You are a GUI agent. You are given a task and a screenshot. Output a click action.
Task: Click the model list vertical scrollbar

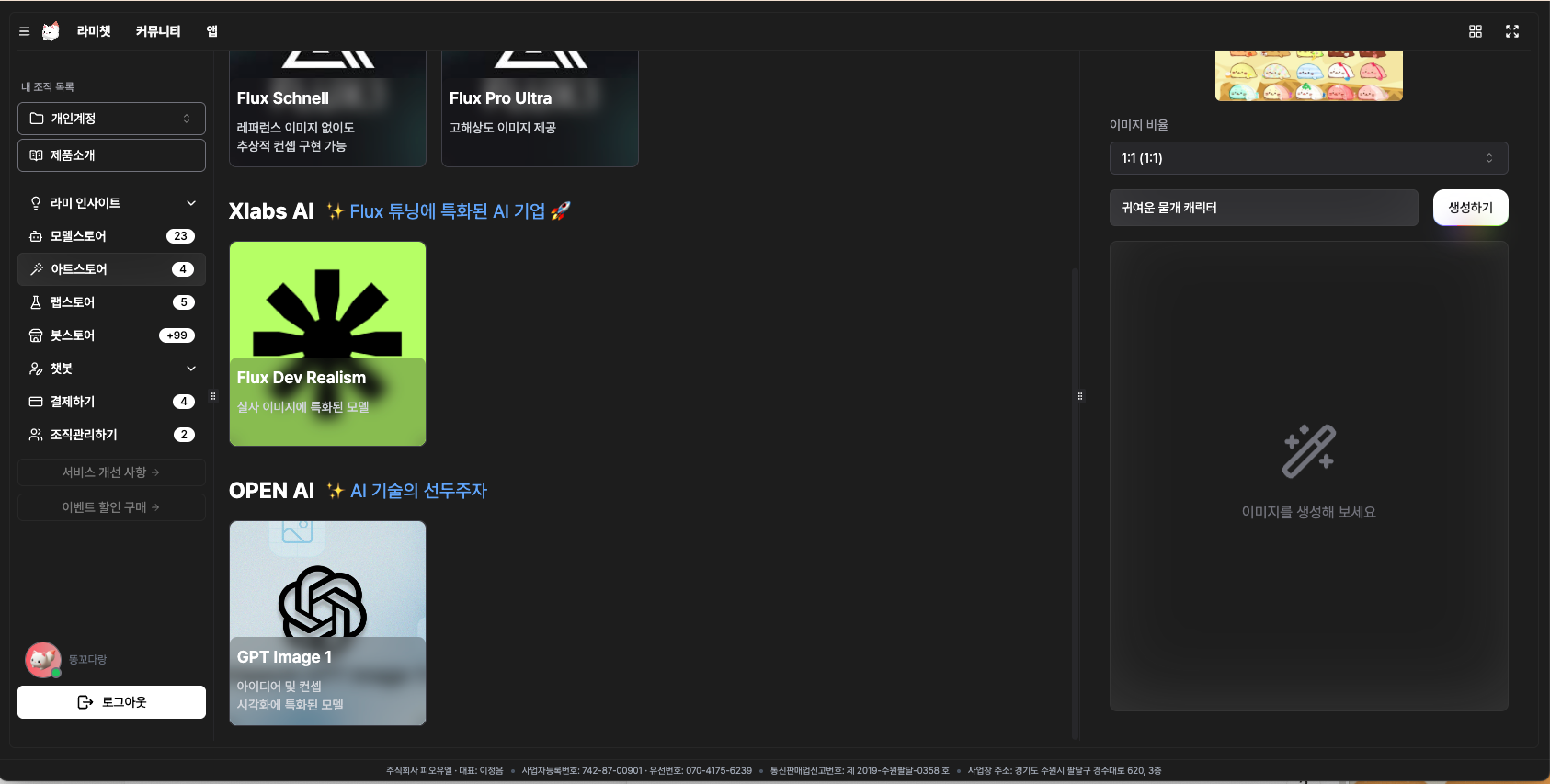pos(1075,503)
